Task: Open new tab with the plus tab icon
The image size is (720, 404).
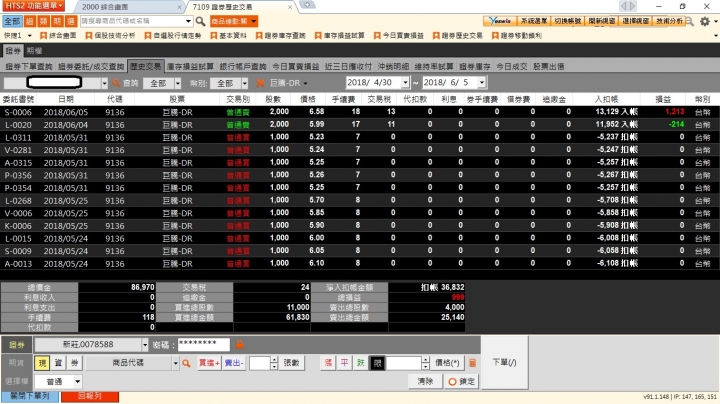Action: [307, 5]
